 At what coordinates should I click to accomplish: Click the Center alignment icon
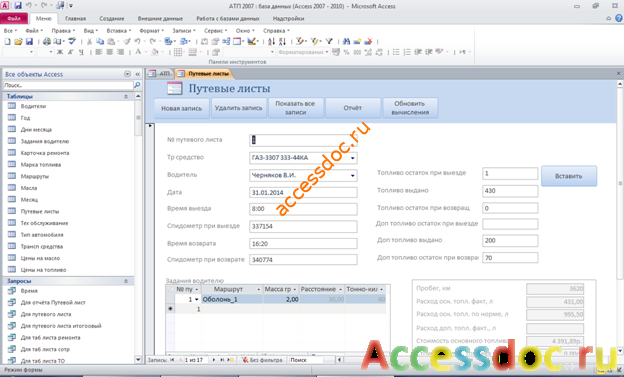coord(109,52)
